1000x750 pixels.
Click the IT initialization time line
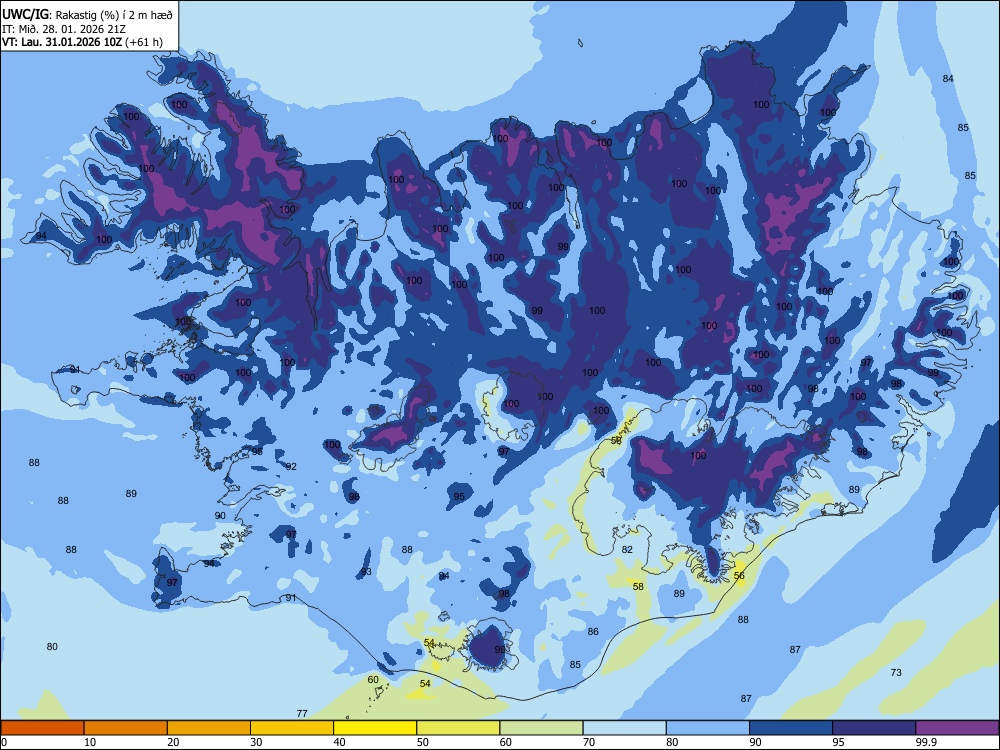click(64, 29)
